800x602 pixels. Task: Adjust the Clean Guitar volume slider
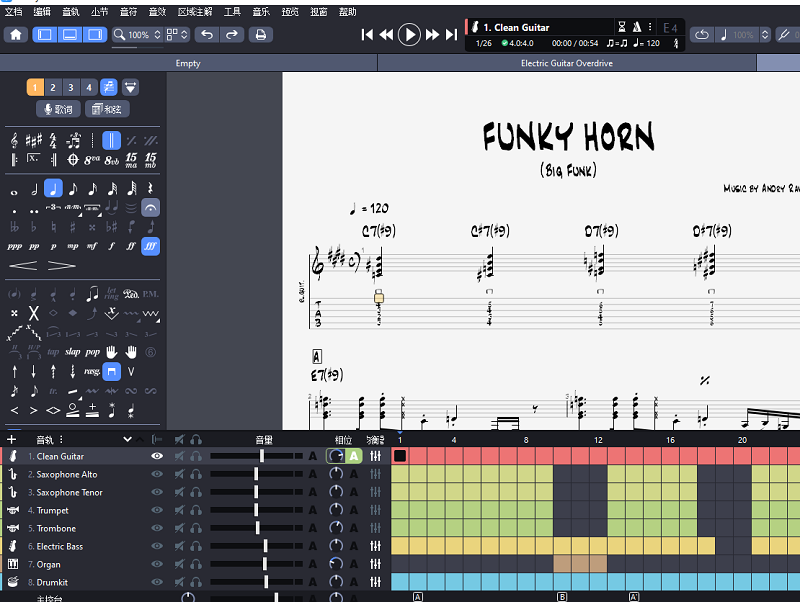click(262, 456)
